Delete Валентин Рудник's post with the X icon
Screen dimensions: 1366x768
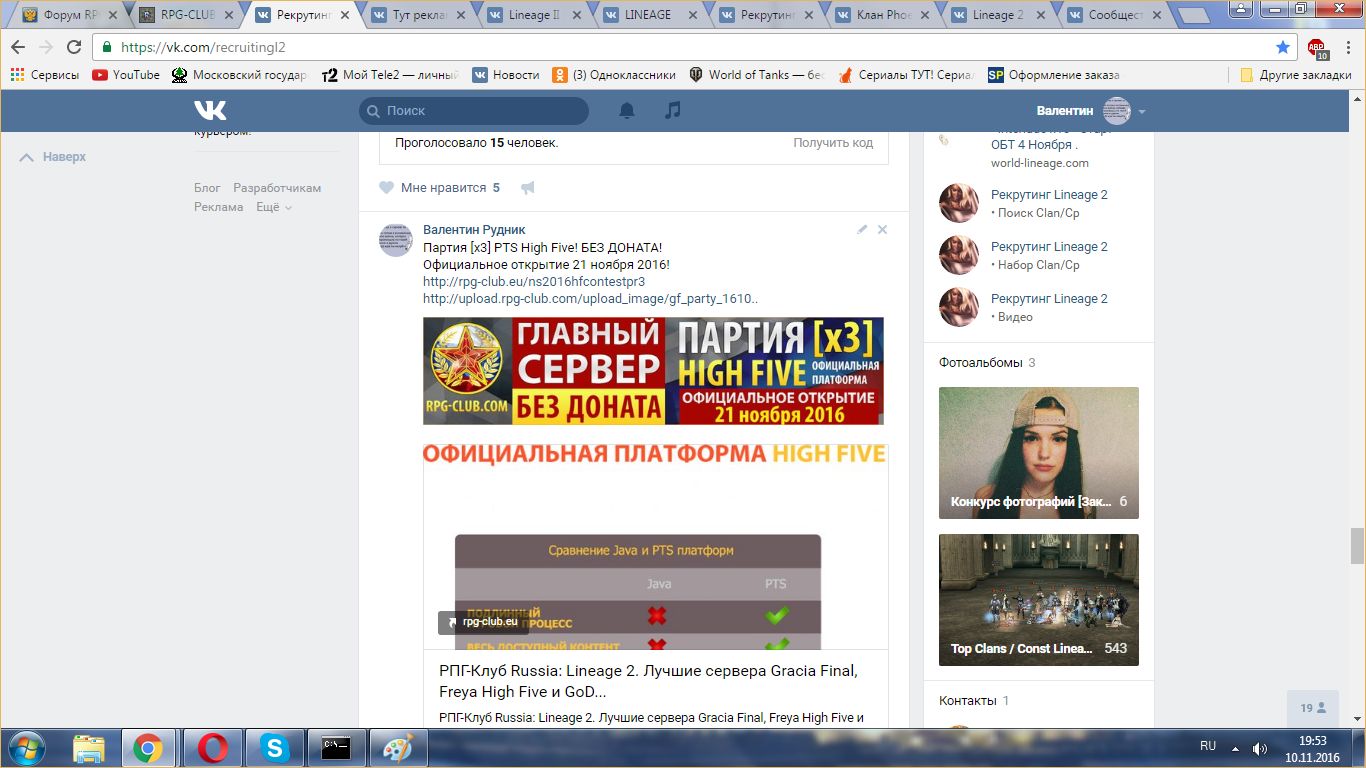(x=882, y=230)
